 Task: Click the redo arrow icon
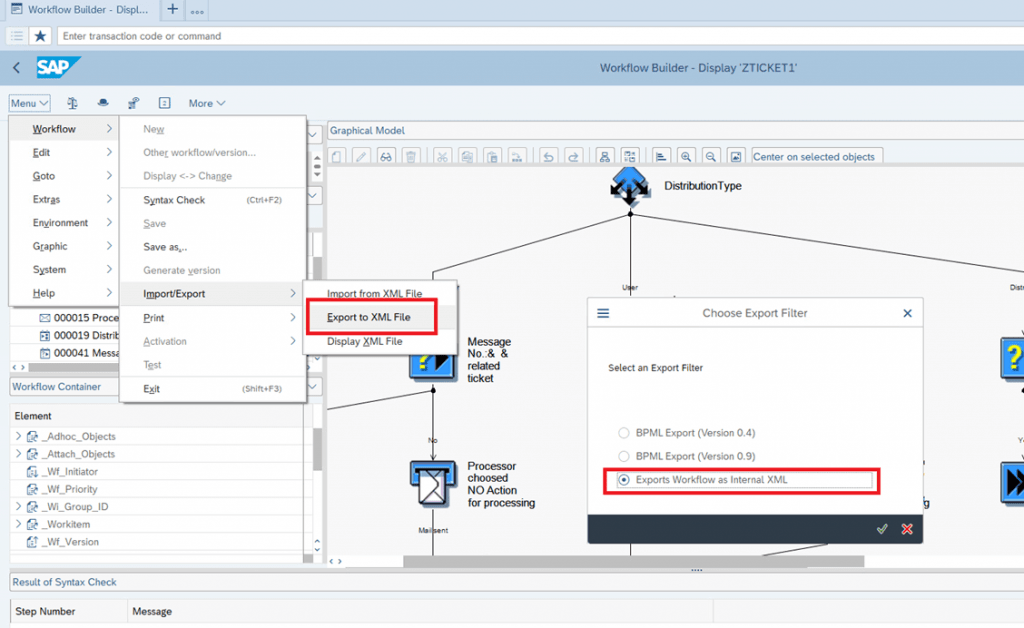573,157
